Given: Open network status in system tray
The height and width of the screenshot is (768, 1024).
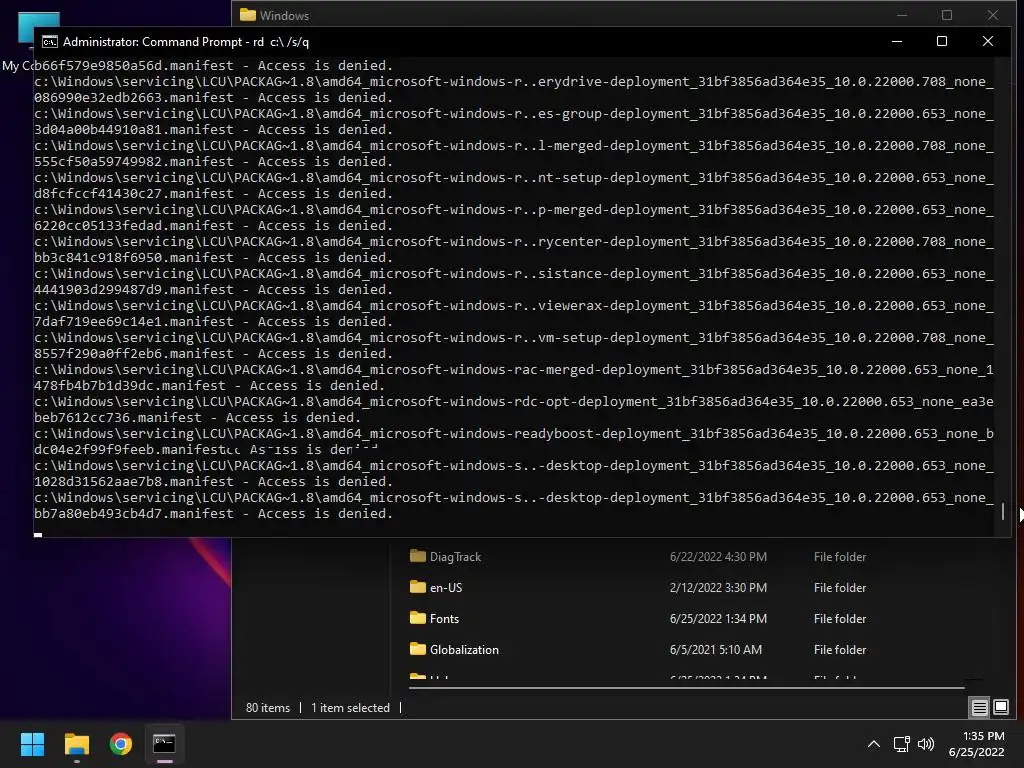Looking at the screenshot, I should point(902,744).
